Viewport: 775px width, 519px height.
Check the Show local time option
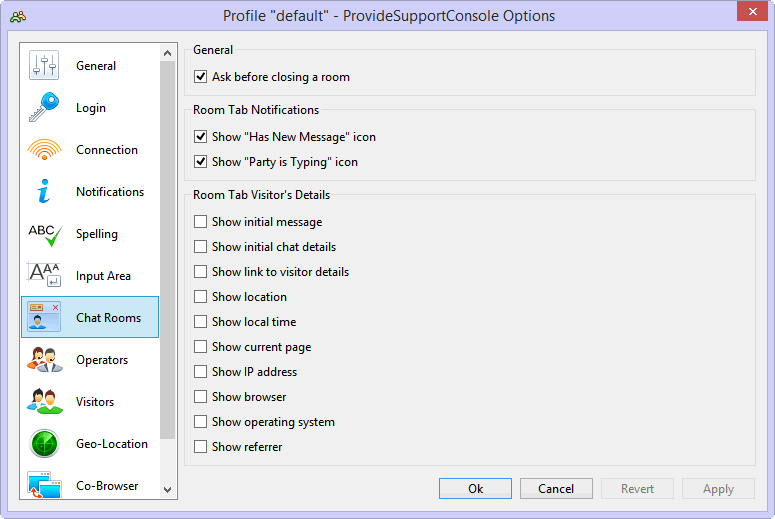pyautogui.click(x=200, y=321)
